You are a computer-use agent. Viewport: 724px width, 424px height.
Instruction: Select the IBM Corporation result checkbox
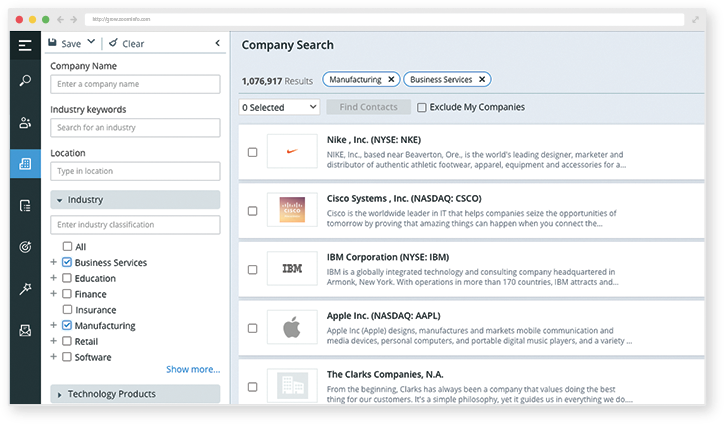pyautogui.click(x=253, y=269)
